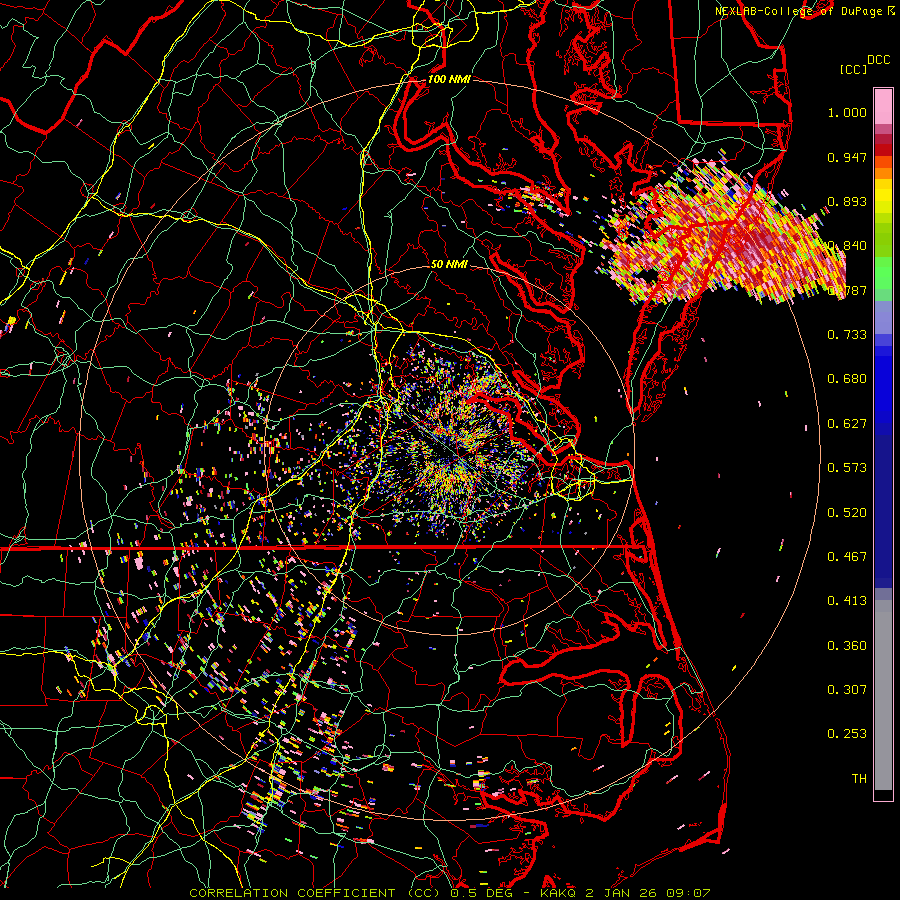
Task: Select the 0.467 scale value
Action: [847, 557]
